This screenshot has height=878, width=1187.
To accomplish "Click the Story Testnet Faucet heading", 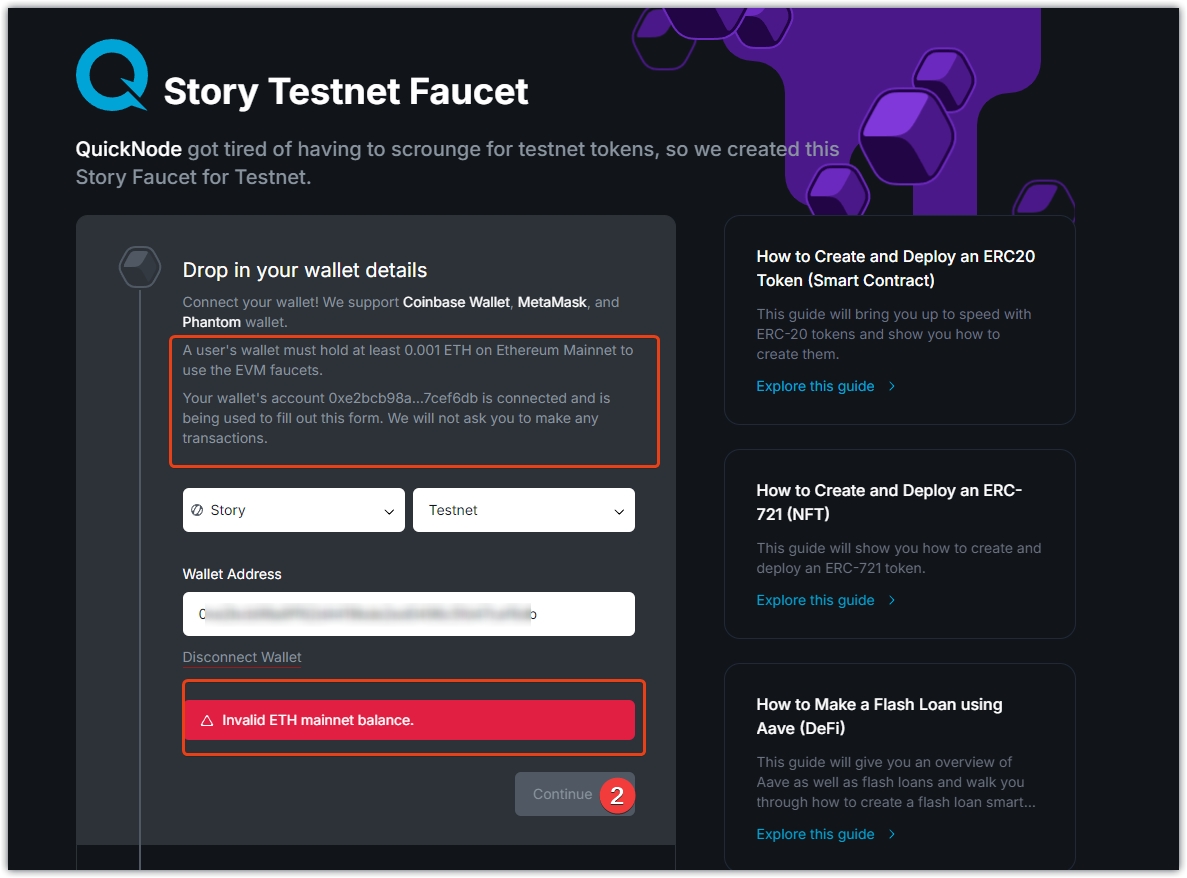I will pyautogui.click(x=346, y=91).
